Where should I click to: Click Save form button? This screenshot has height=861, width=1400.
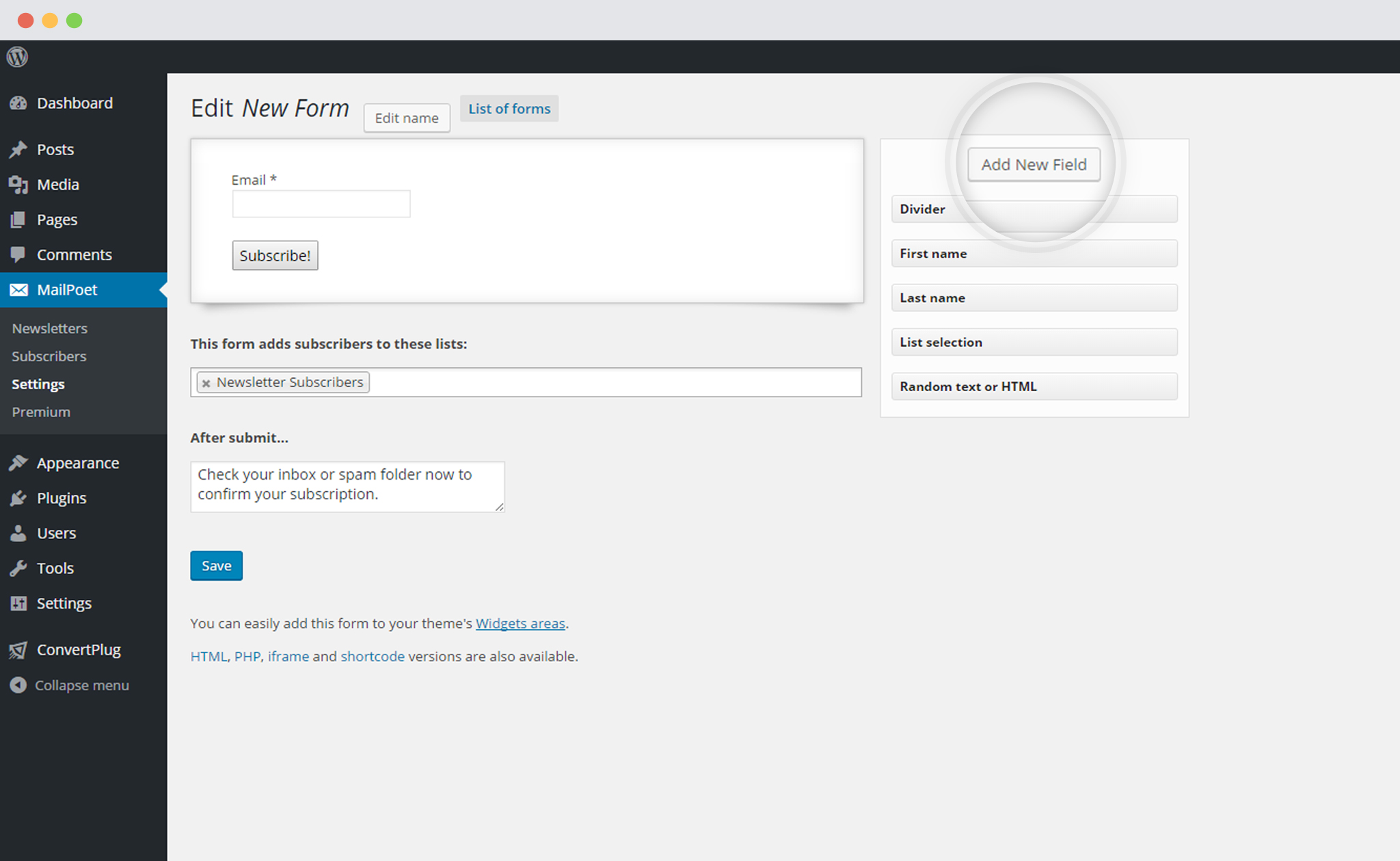[x=215, y=565]
